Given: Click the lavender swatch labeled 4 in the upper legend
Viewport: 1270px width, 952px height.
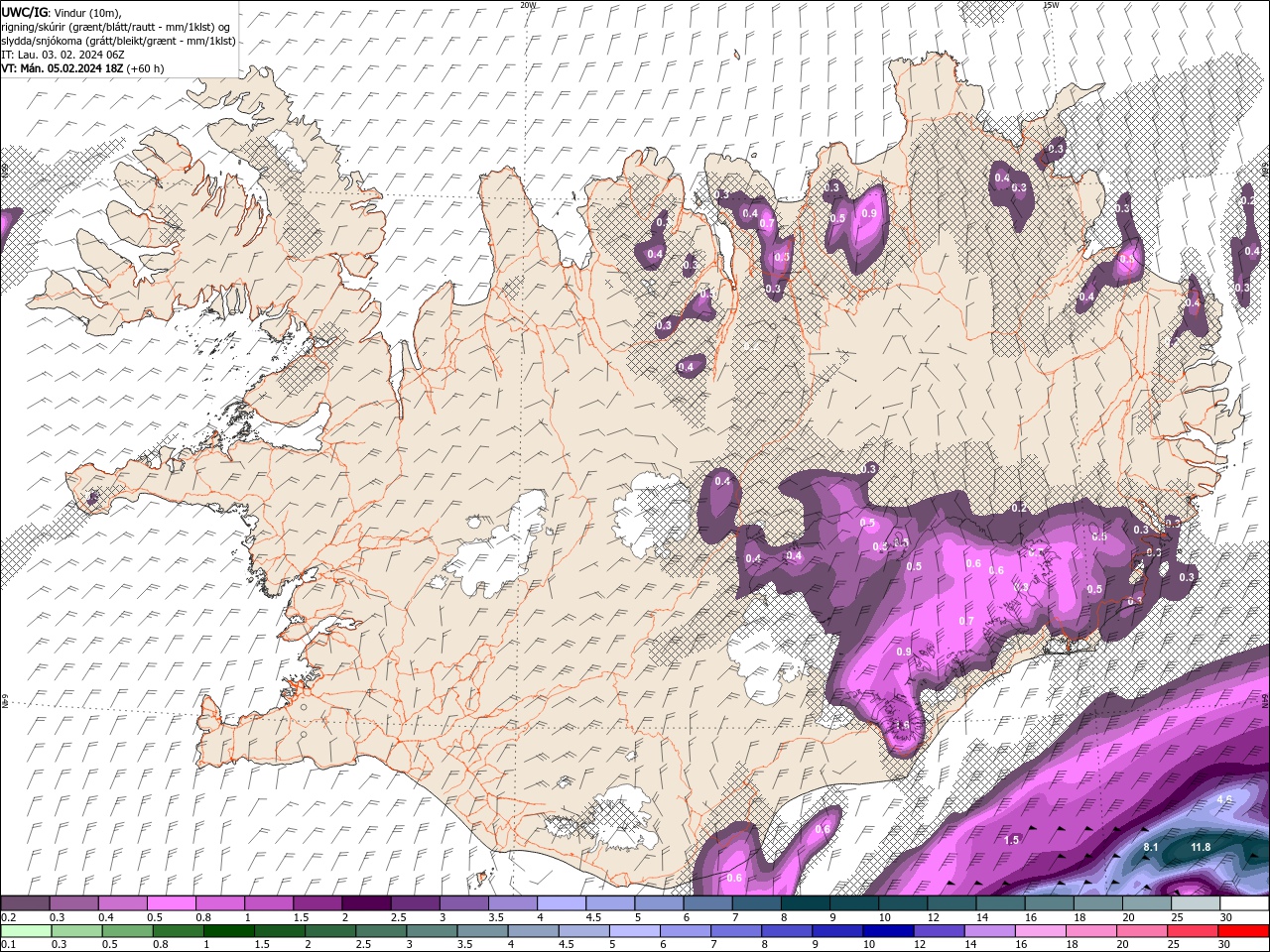Looking at the screenshot, I should [561, 903].
